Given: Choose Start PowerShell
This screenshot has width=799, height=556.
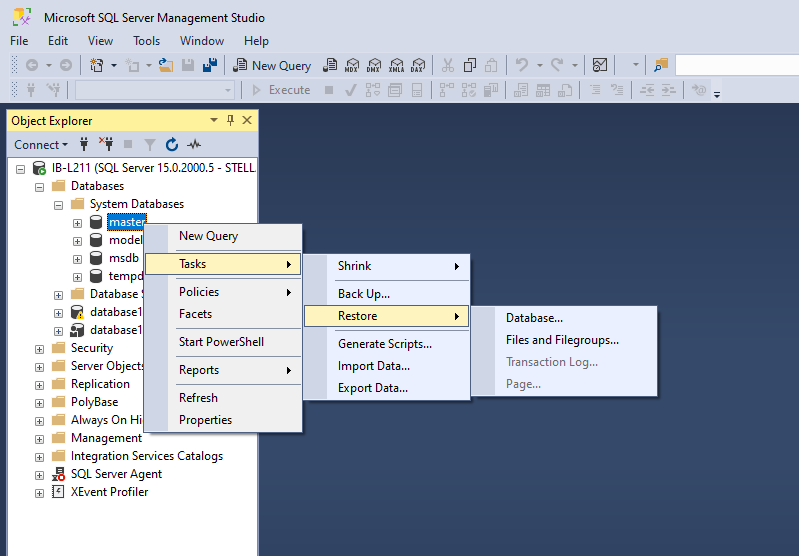Looking at the screenshot, I should click(223, 342).
